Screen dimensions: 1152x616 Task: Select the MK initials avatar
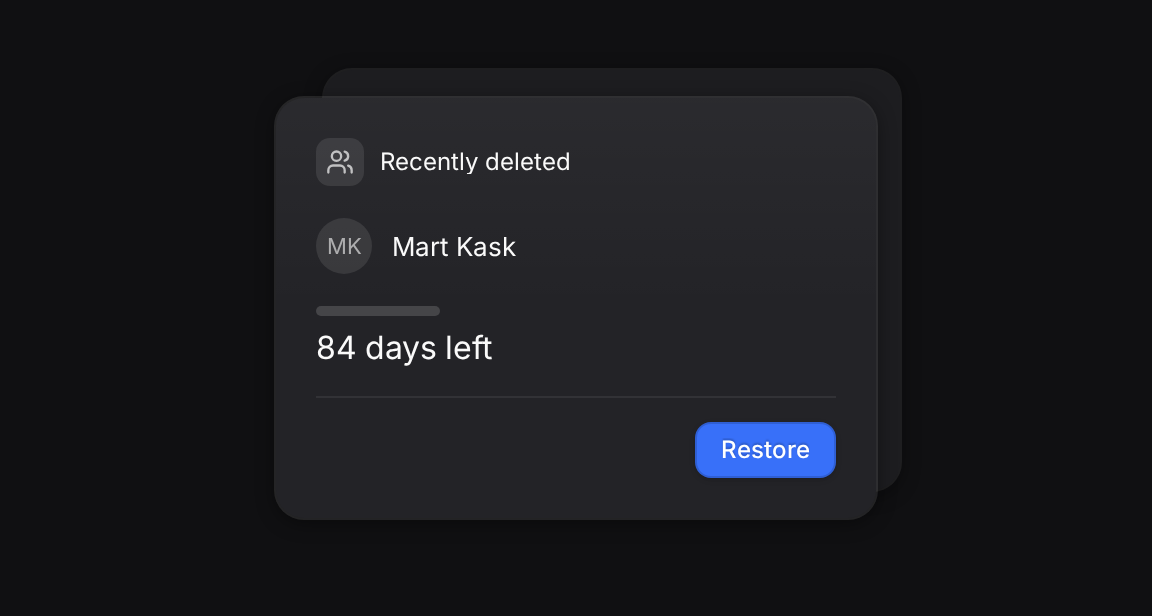click(x=344, y=246)
